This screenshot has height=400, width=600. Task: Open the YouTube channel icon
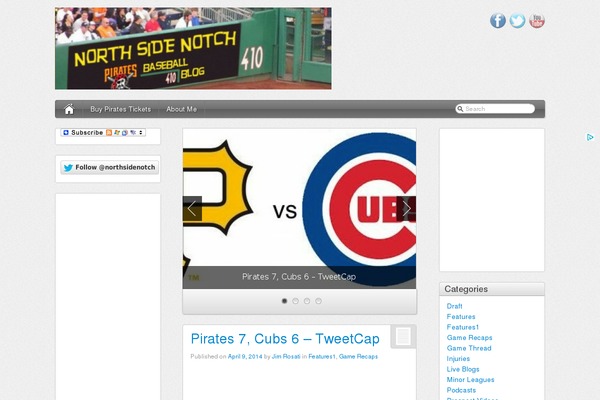coord(536,21)
